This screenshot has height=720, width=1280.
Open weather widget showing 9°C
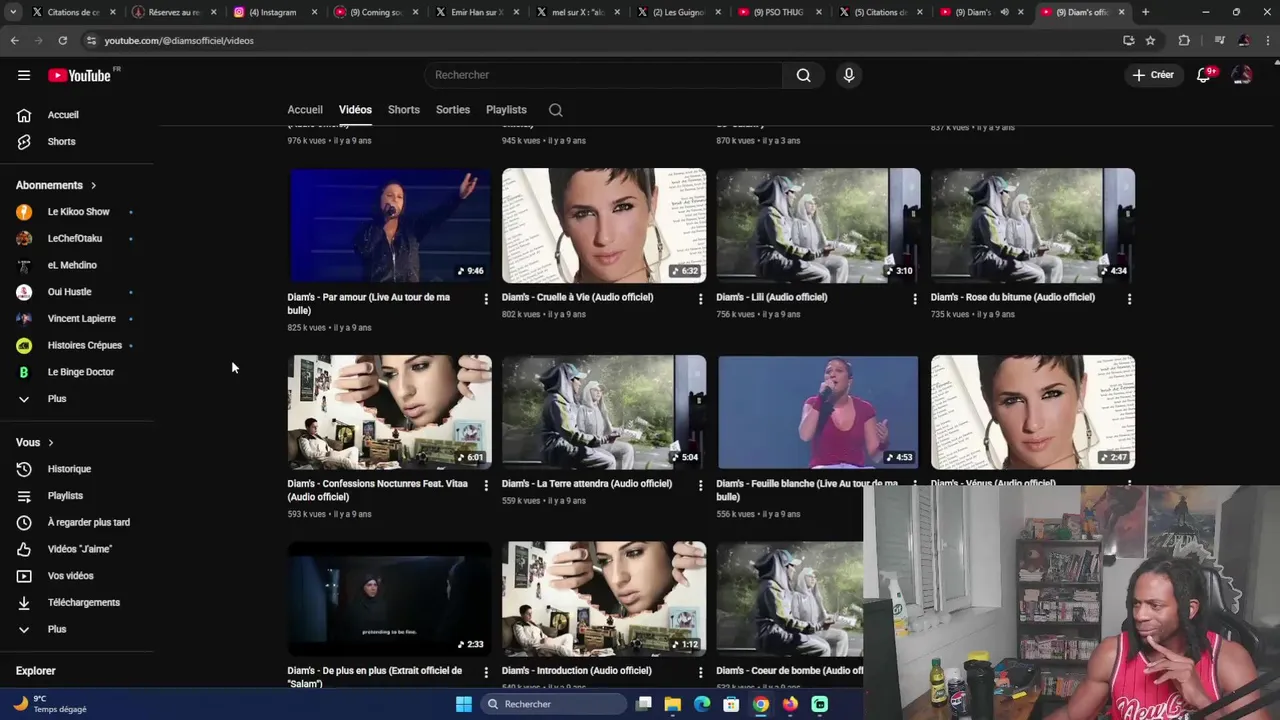50,704
